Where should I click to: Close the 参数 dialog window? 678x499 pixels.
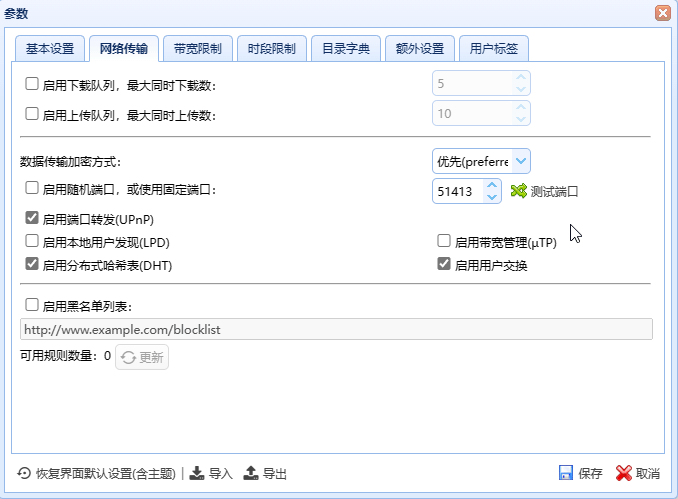662,12
